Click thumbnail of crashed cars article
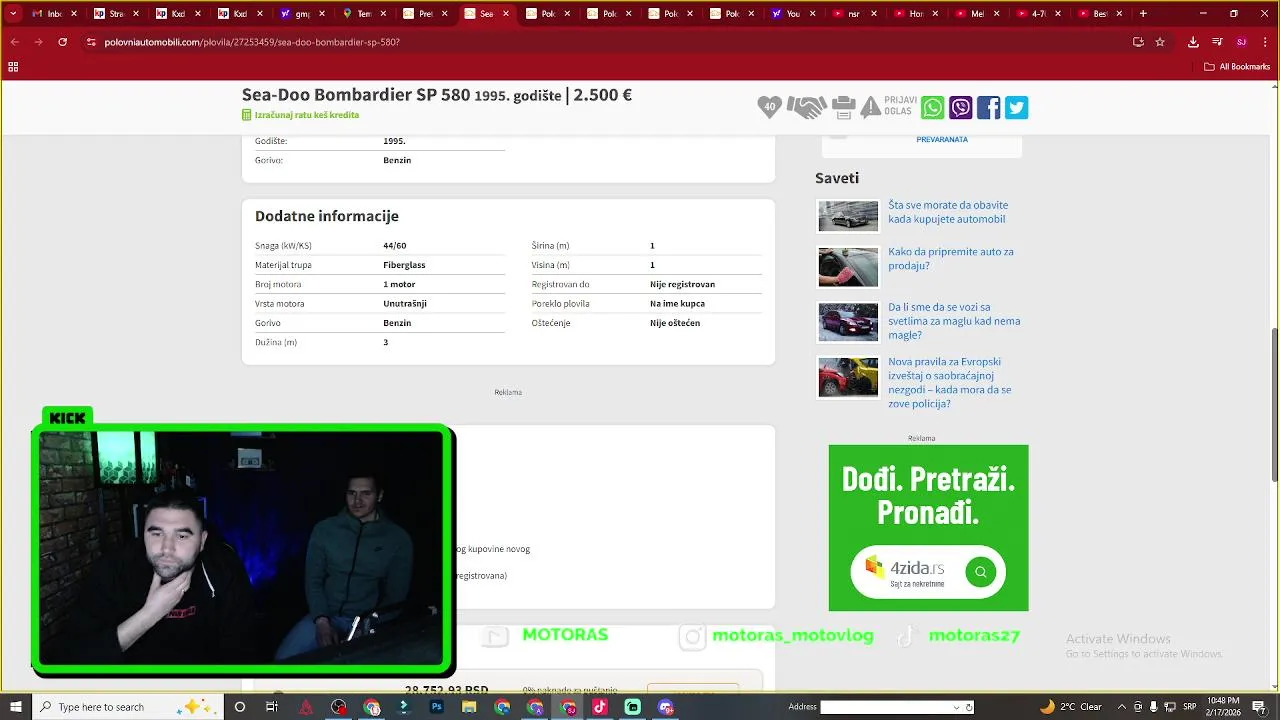 point(848,377)
